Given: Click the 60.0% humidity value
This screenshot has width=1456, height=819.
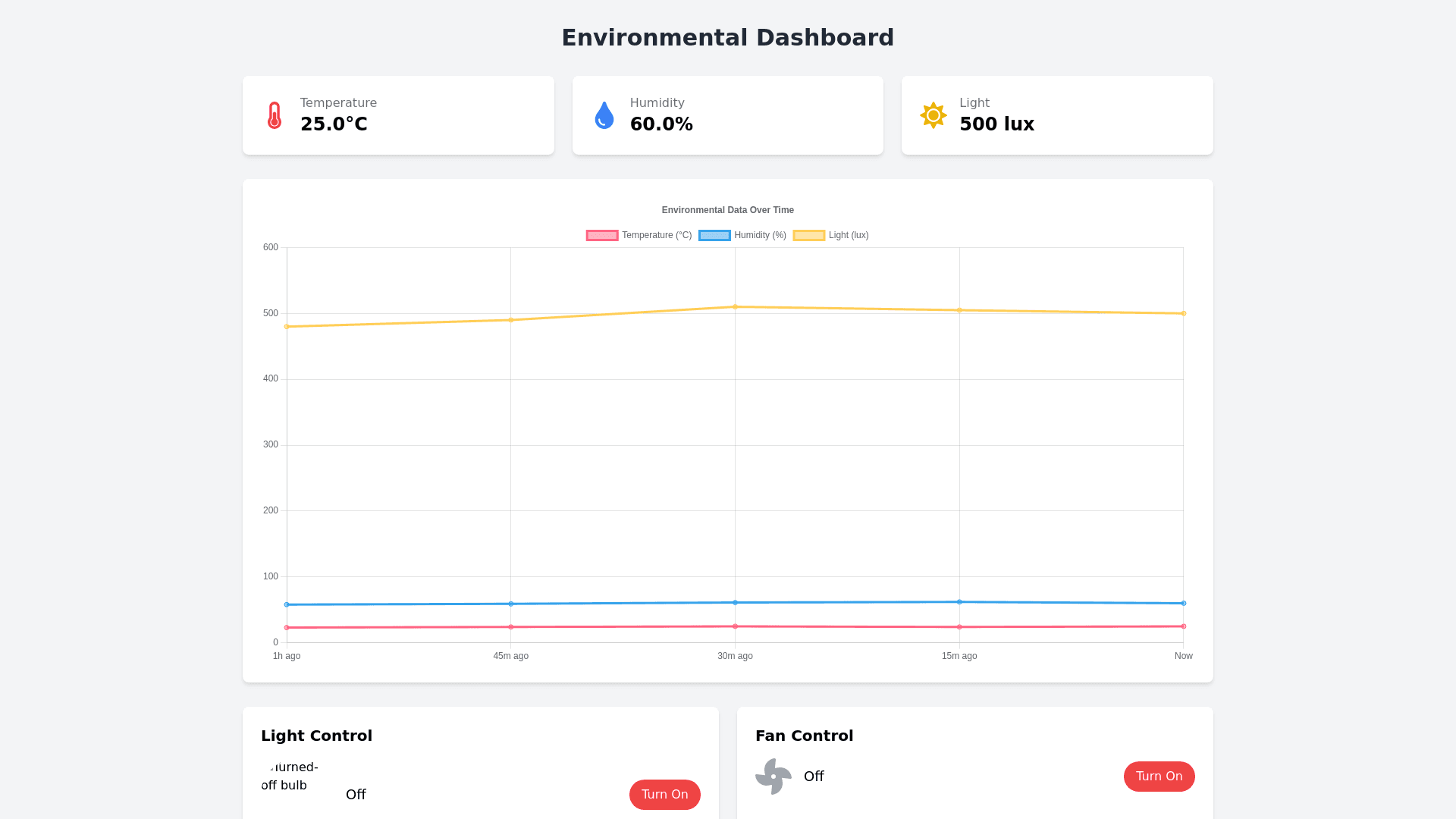Looking at the screenshot, I should pos(661,124).
